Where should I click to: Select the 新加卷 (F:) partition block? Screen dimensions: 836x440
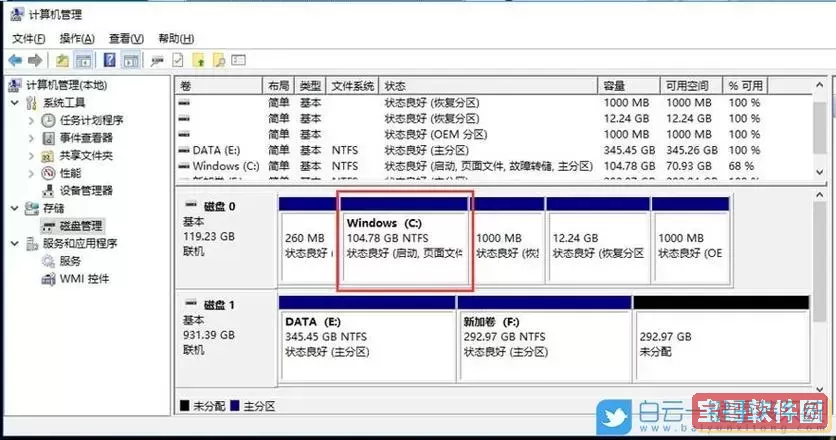click(544, 339)
